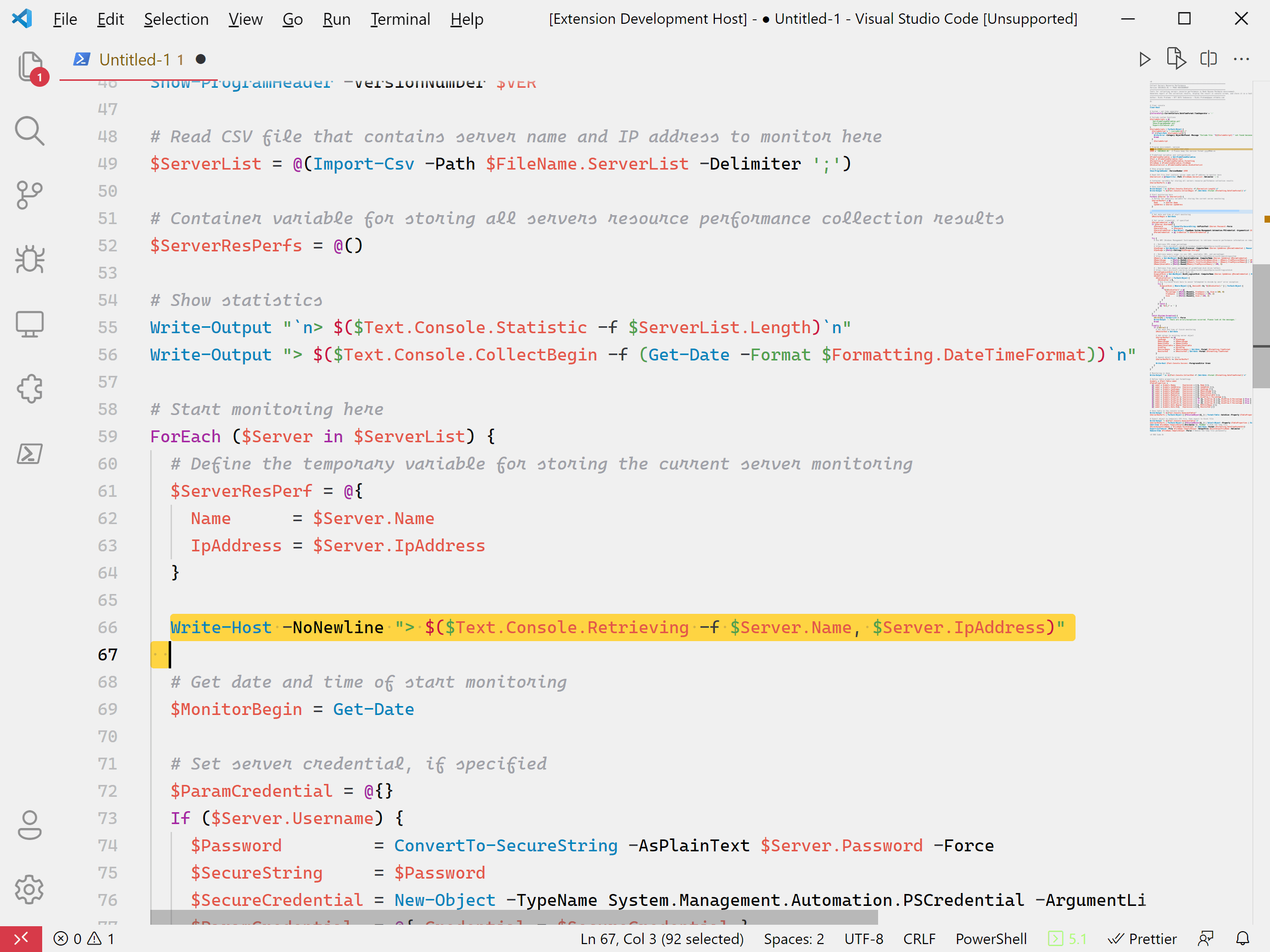Open the Go menu

292,19
